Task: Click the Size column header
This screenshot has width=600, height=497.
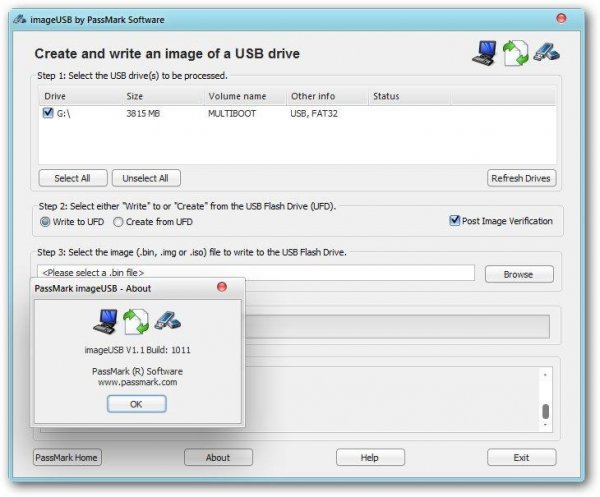Action: (x=163, y=96)
